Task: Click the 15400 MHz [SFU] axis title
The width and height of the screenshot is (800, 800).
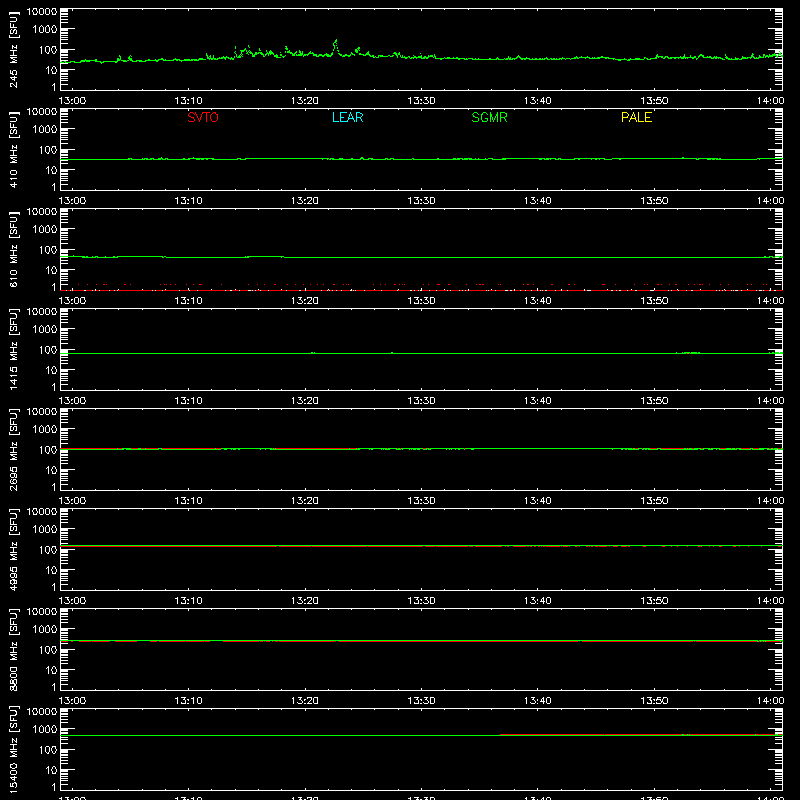Action: (x=13, y=749)
